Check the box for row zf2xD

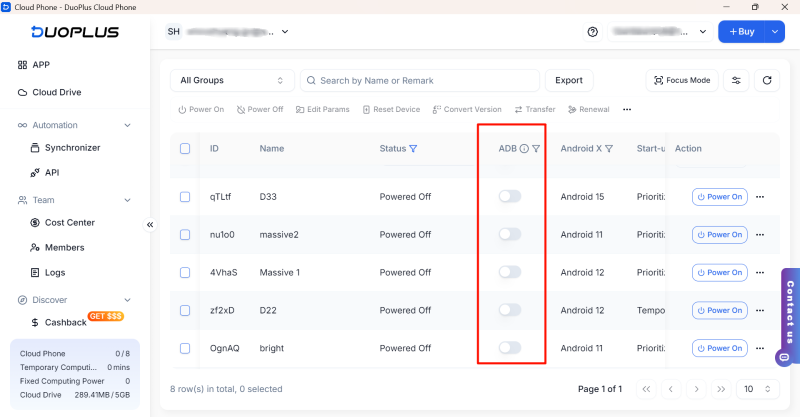tap(185, 310)
